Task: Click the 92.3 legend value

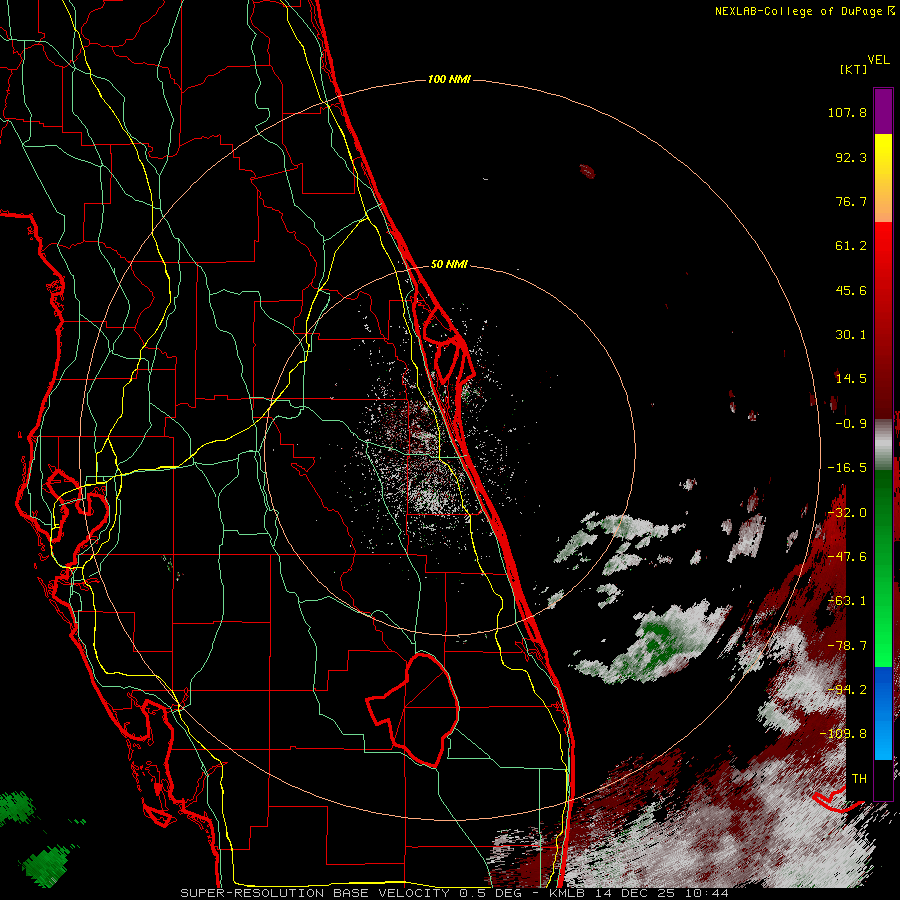Action: 851,157
